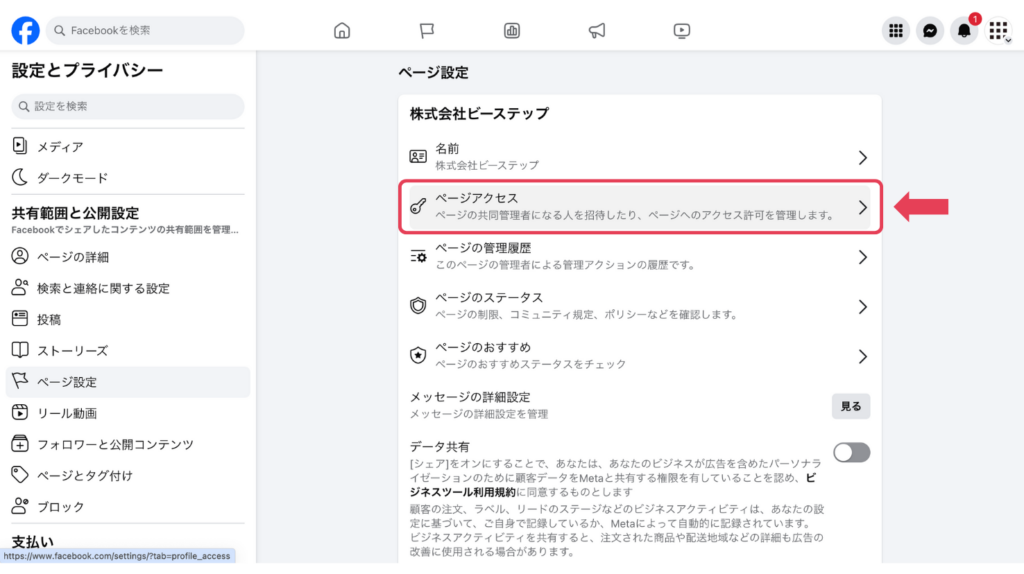Click メッセージの詳細設定 label
This screenshot has height=574, width=1024.
click(470, 397)
